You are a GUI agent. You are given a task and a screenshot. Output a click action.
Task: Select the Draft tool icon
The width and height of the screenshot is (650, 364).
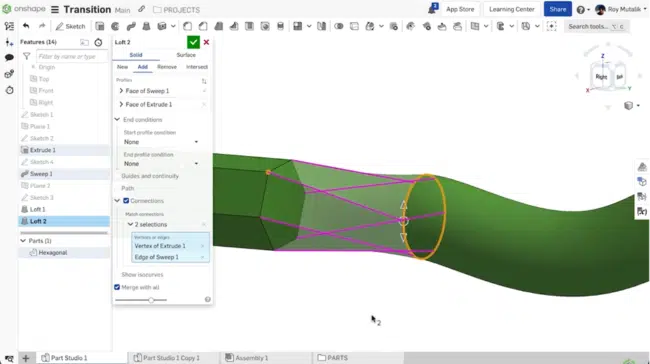coord(218,26)
